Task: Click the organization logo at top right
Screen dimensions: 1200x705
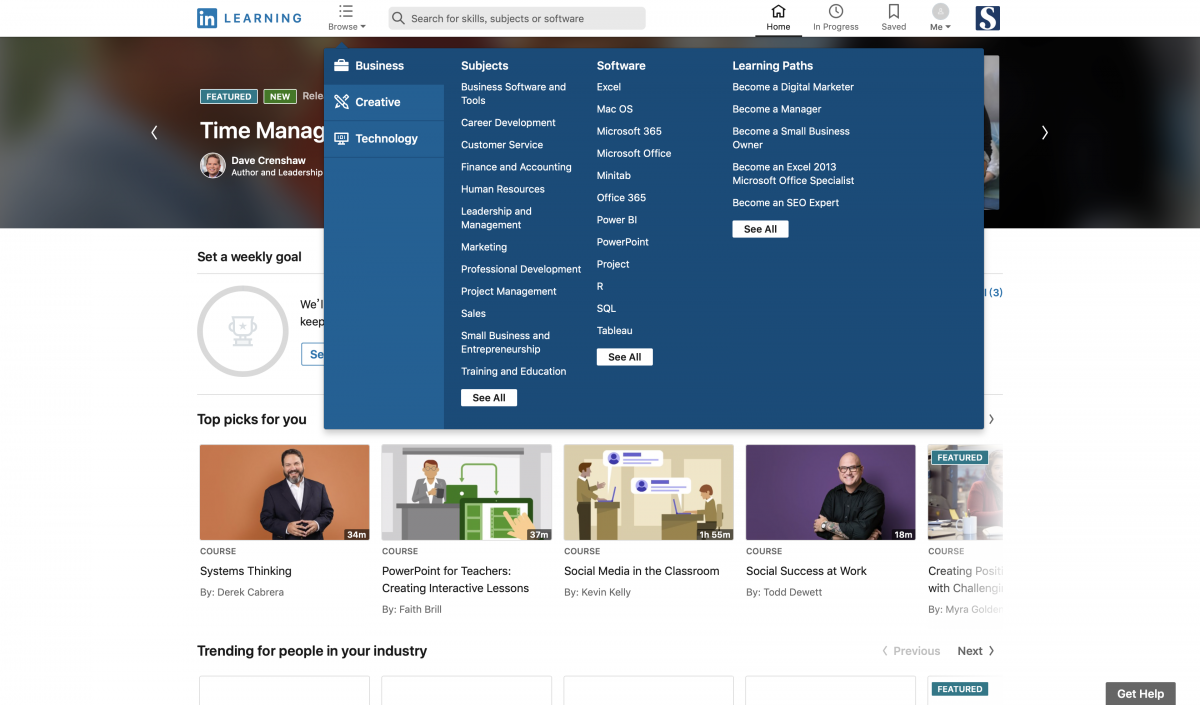Action: (x=987, y=18)
